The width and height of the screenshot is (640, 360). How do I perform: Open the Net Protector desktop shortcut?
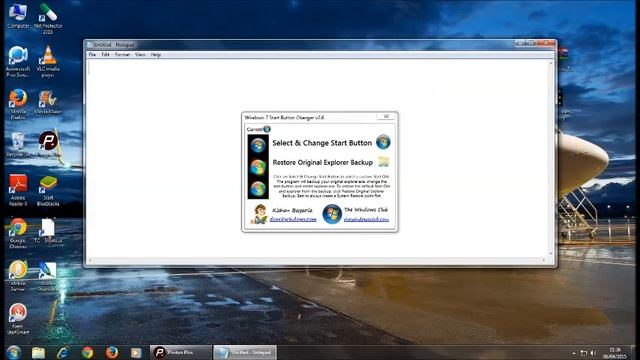coord(48,19)
